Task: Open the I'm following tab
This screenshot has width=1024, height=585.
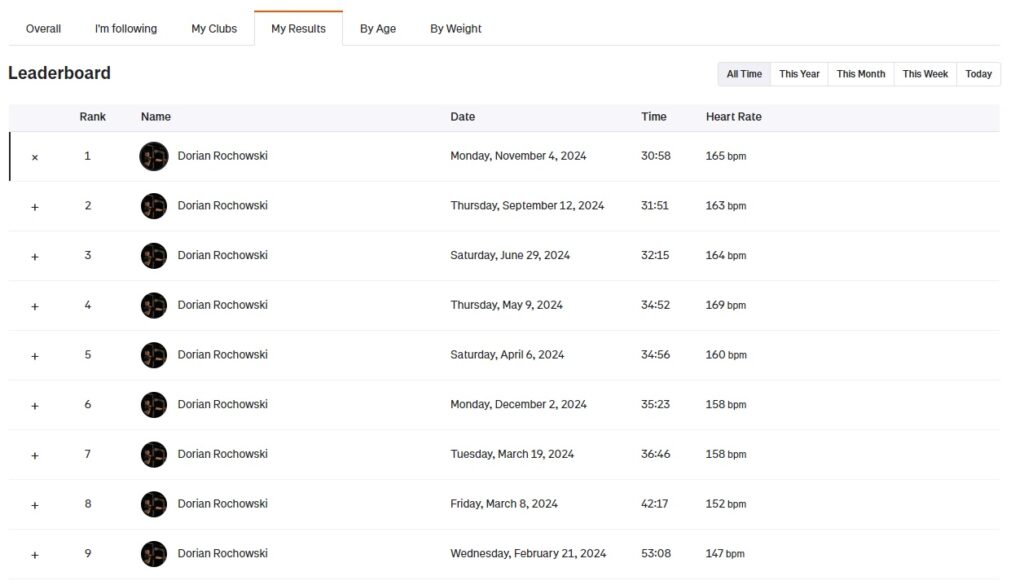Action: click(x=126, y=29)
